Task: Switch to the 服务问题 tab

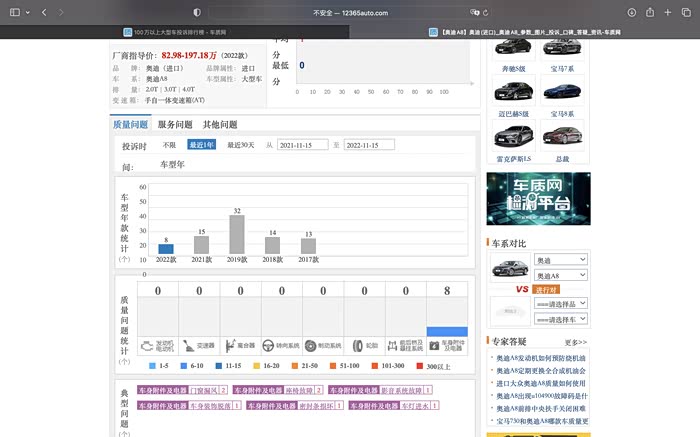Action: click(175, 125)
